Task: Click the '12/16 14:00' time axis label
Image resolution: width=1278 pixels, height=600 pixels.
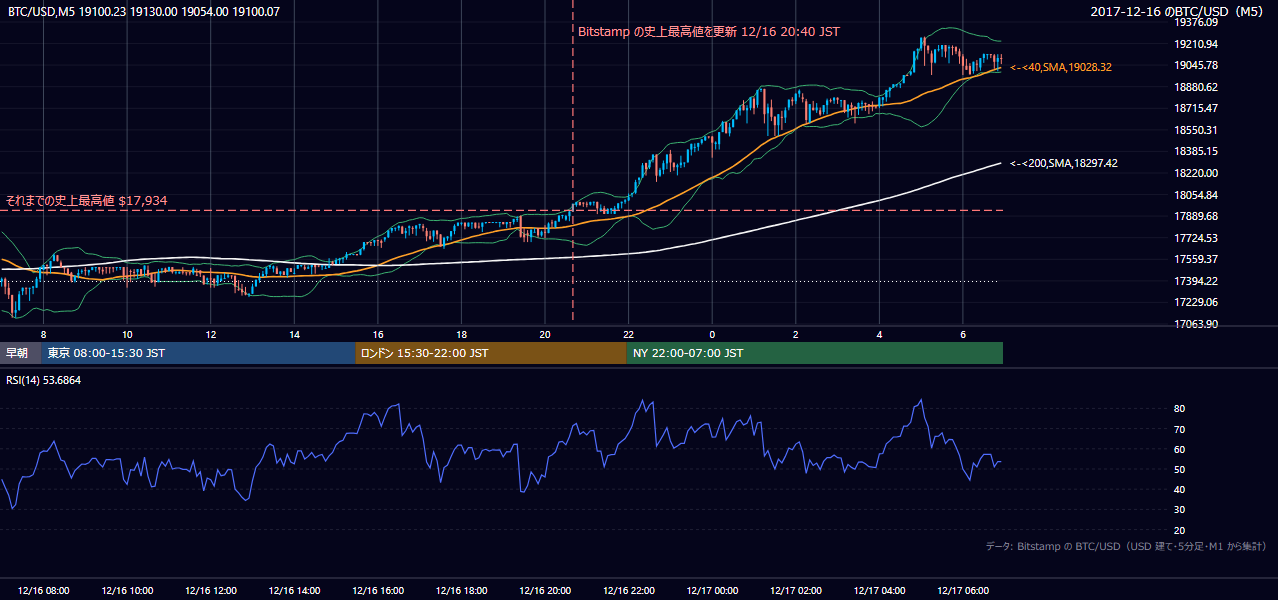Action: pos(295,591)
